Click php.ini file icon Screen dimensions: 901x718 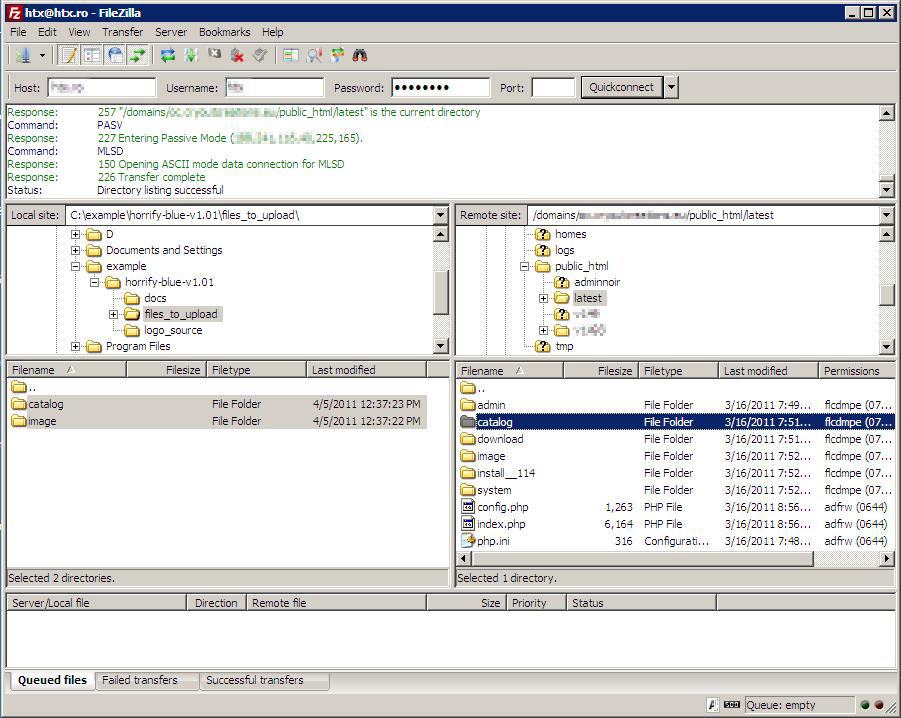coord(468,541)
